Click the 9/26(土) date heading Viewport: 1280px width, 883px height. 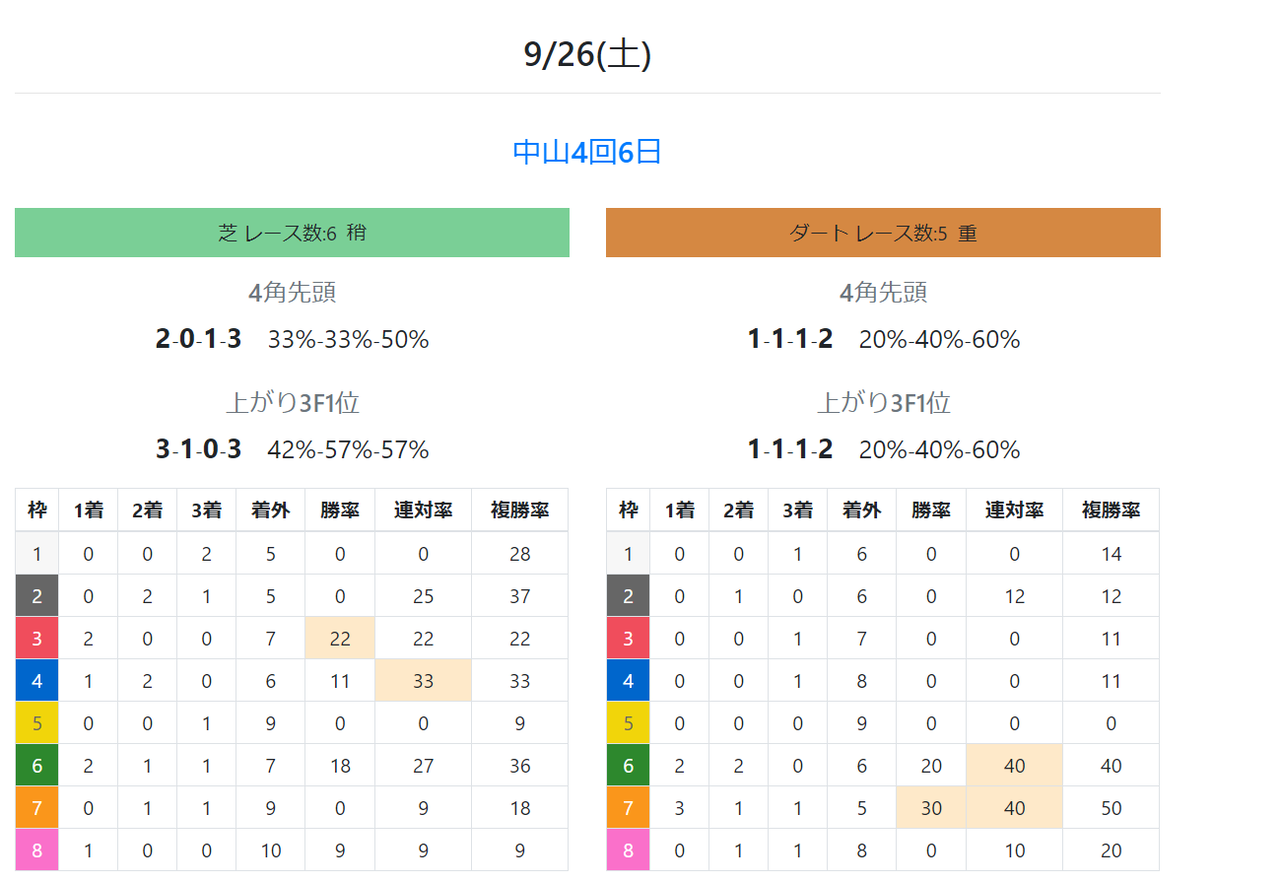click(588, 54)
